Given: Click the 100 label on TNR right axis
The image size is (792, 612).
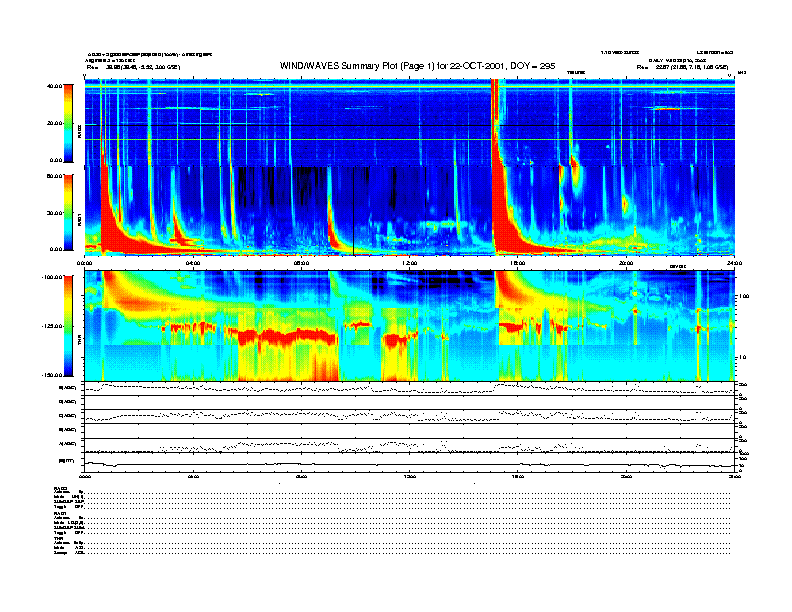Looking at the screenshot, I should pos(744,296).
